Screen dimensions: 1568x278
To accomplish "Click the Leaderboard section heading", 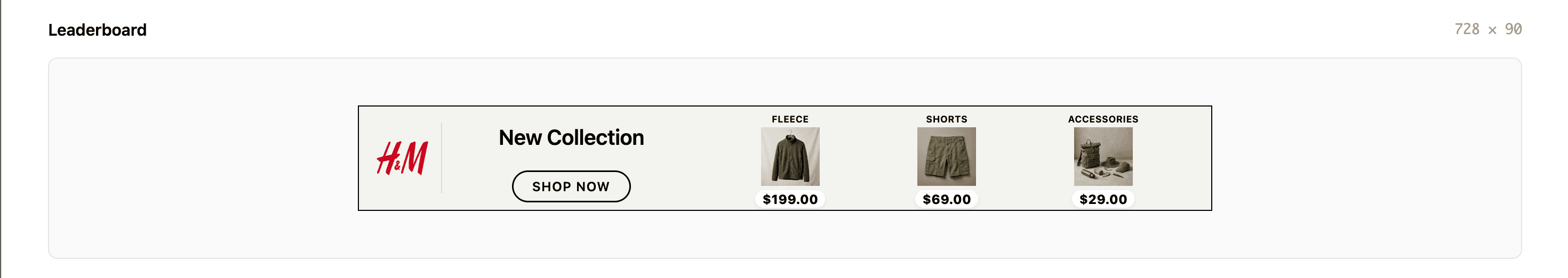I will click(98, 30).
